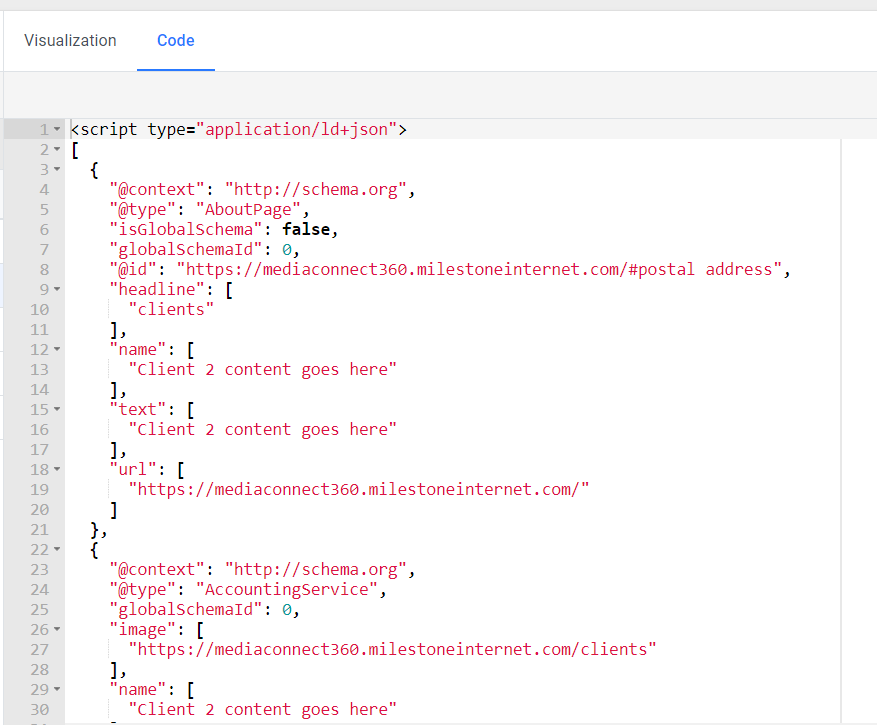
Task: Select the Code tab
Action: tap(176, 41)
